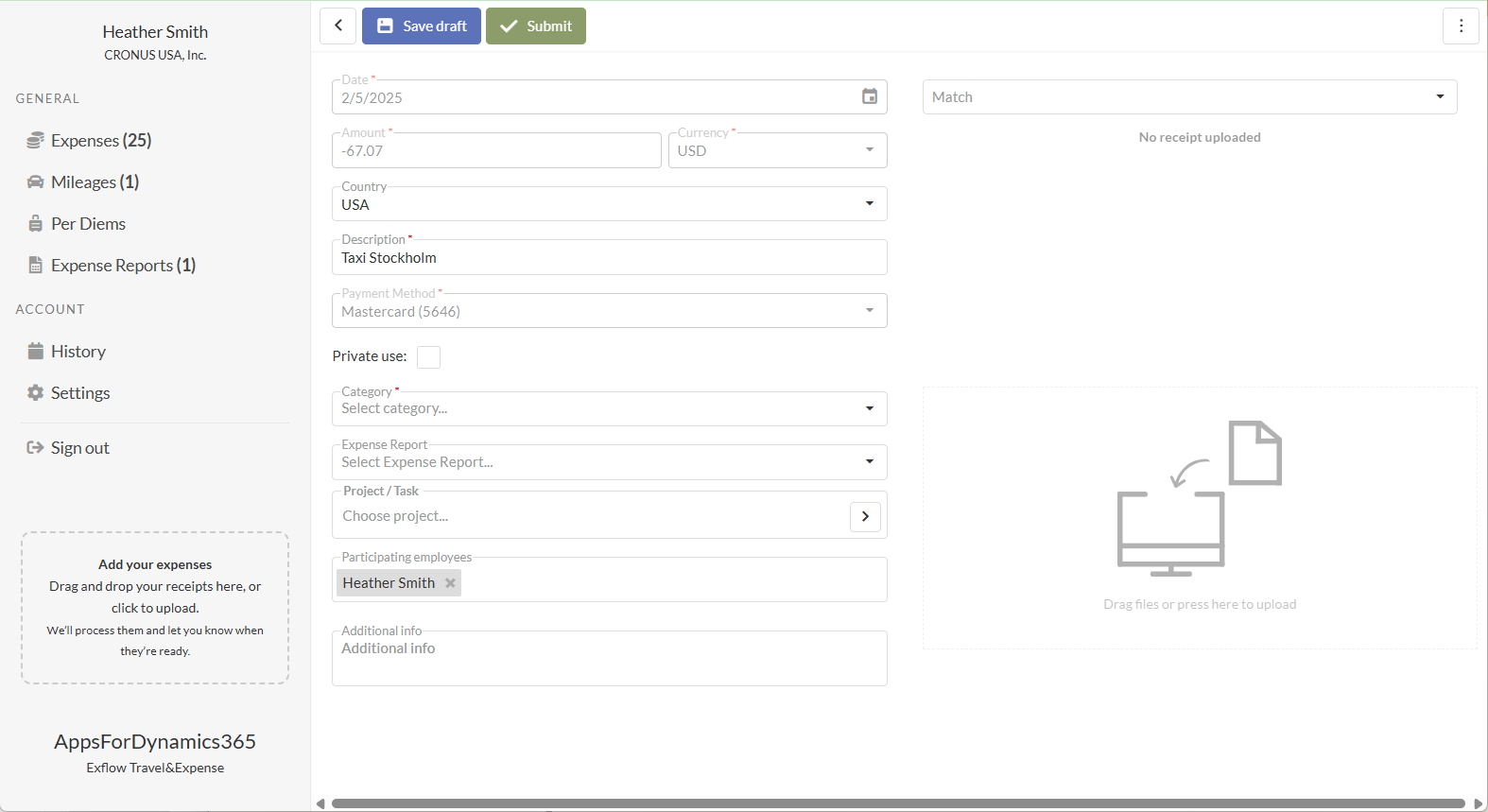Expand the Category dropdown
Image resolution: width=1488 pixels, height=812 pixels.
pos(609,408)
